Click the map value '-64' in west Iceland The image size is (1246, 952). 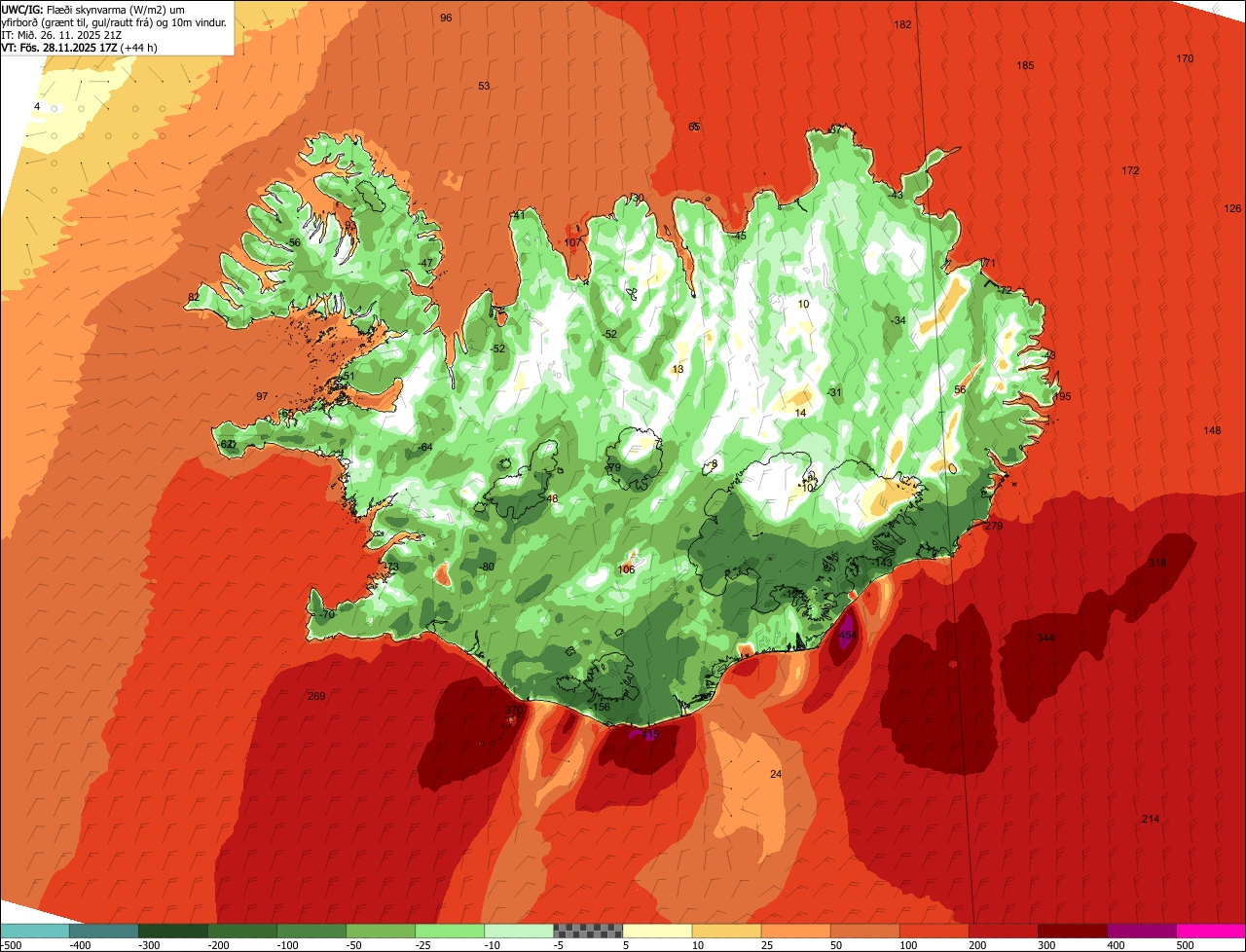pyautogui.click(x=425, y=447)
